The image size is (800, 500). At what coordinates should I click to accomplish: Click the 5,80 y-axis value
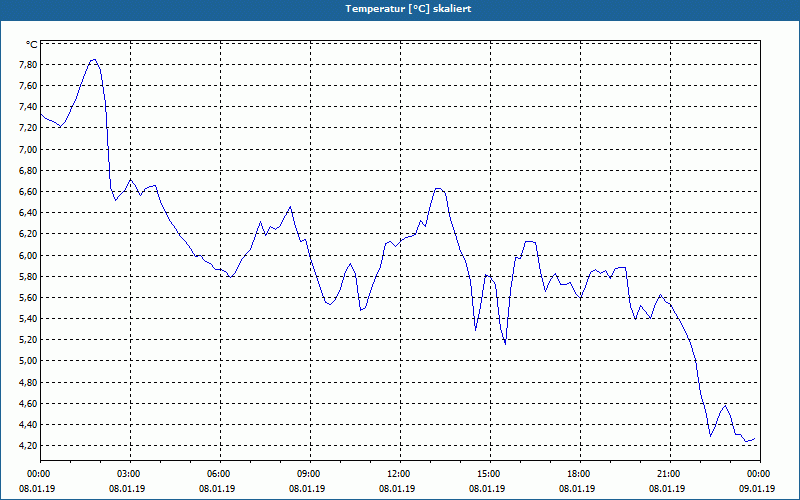pyautogui.click(x=28, y=277)
